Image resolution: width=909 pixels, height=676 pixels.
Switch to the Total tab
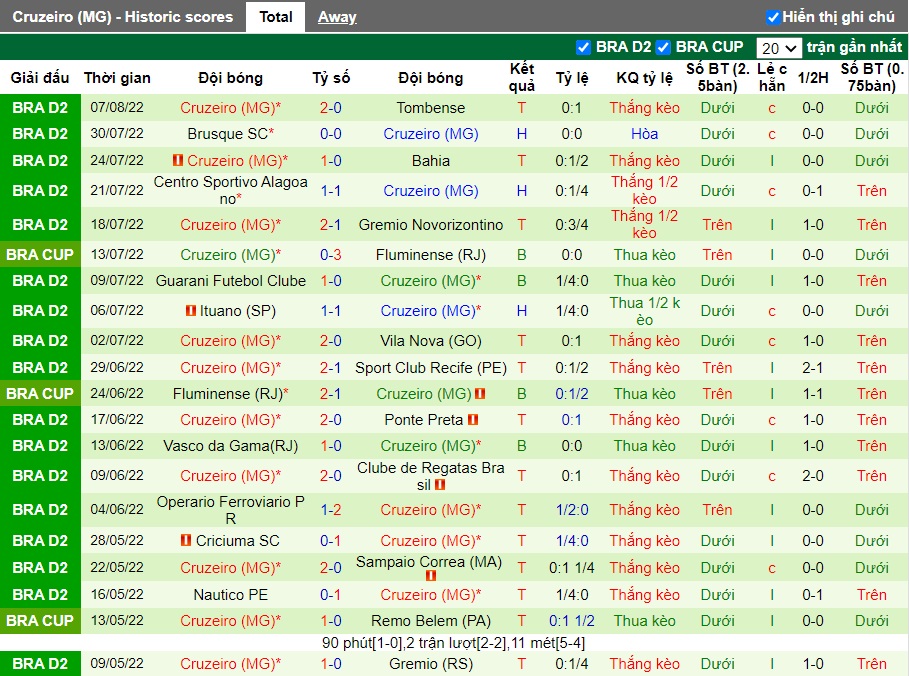tap(276, 17)
